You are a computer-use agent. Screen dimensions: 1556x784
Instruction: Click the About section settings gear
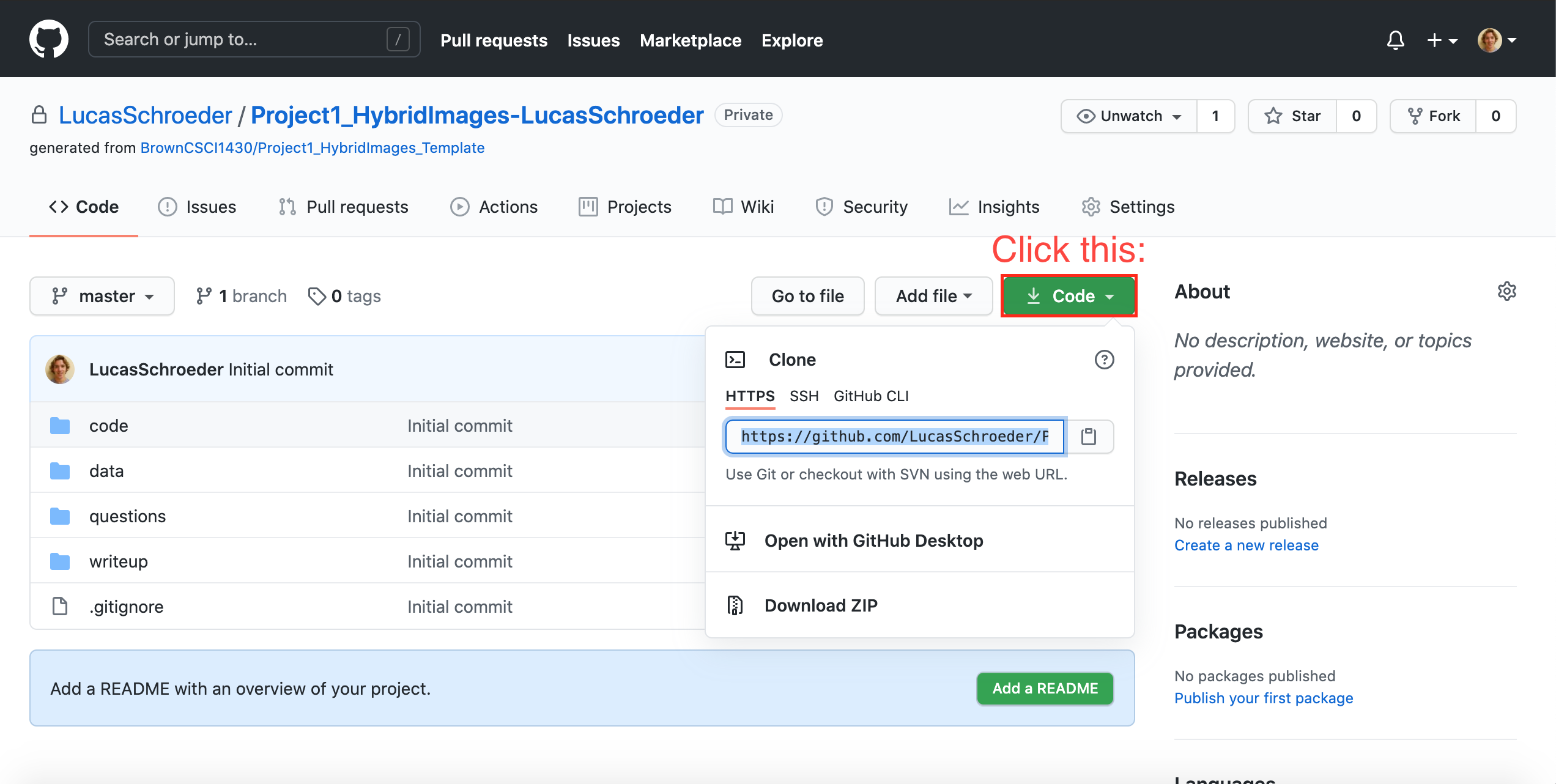1507,292
